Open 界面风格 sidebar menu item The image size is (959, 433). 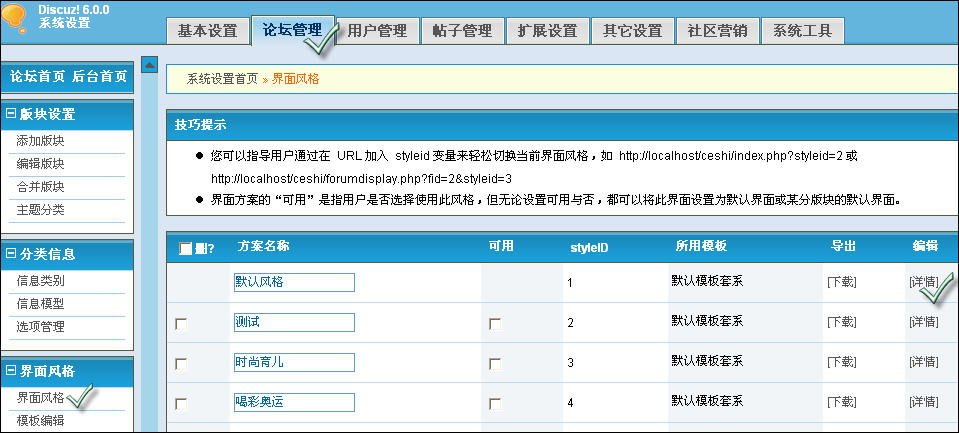pyautogui.click(x=40, y=398)
